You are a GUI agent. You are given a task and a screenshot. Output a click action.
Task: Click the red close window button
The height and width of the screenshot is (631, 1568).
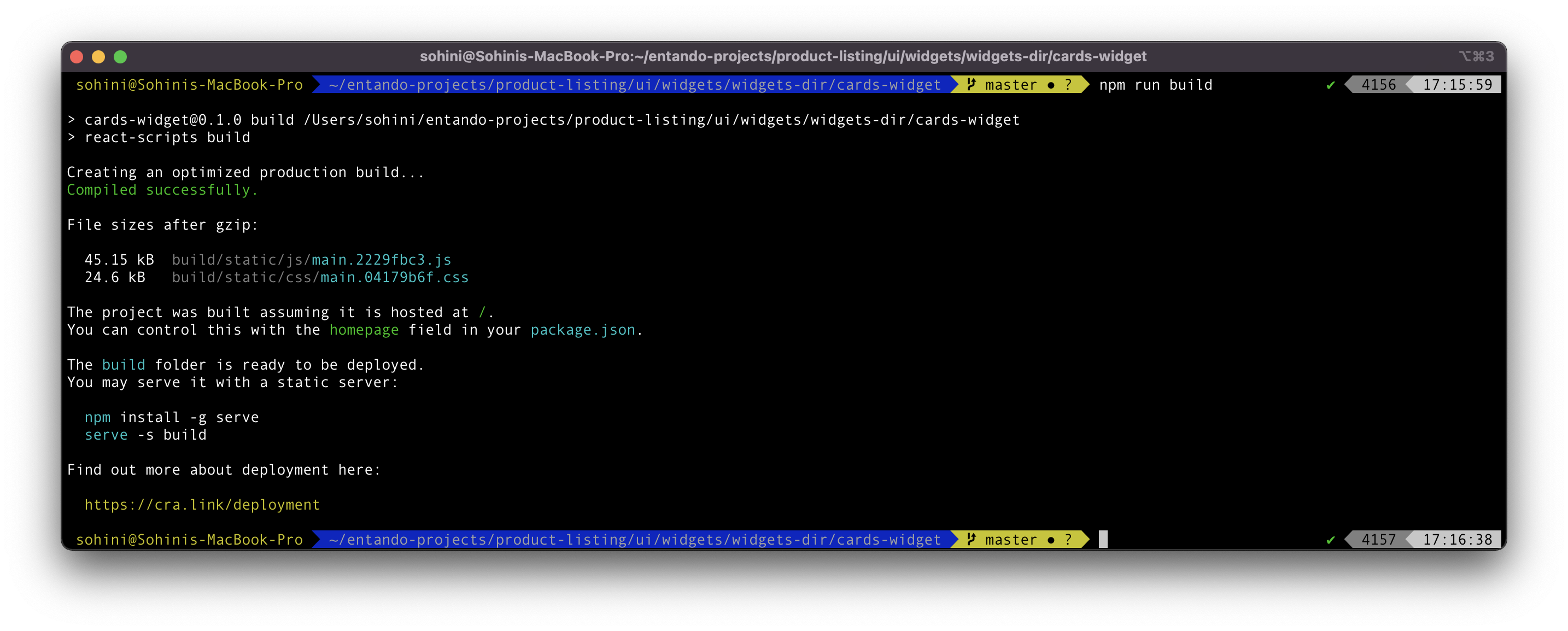point(77,56)
